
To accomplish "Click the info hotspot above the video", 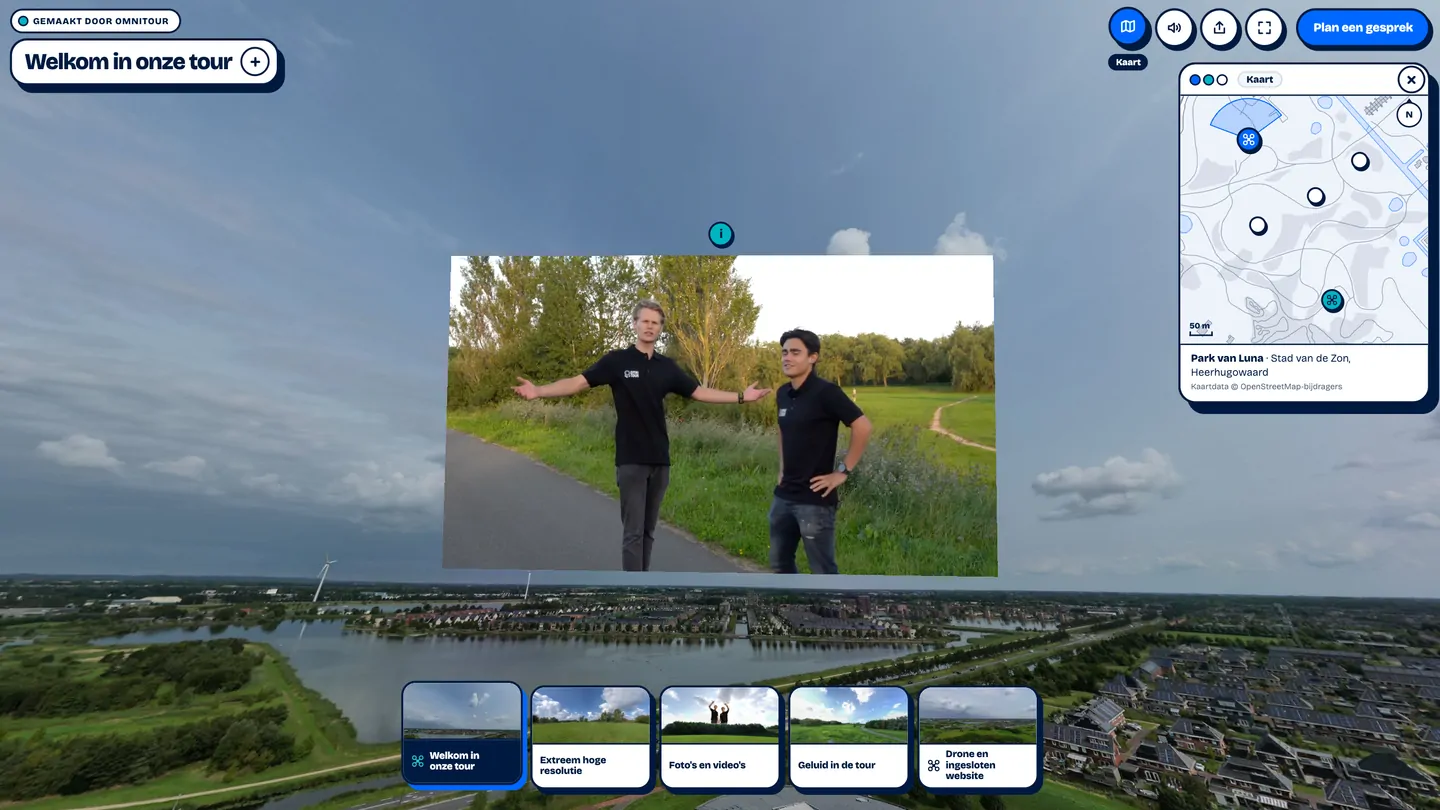I will [720, 234].
